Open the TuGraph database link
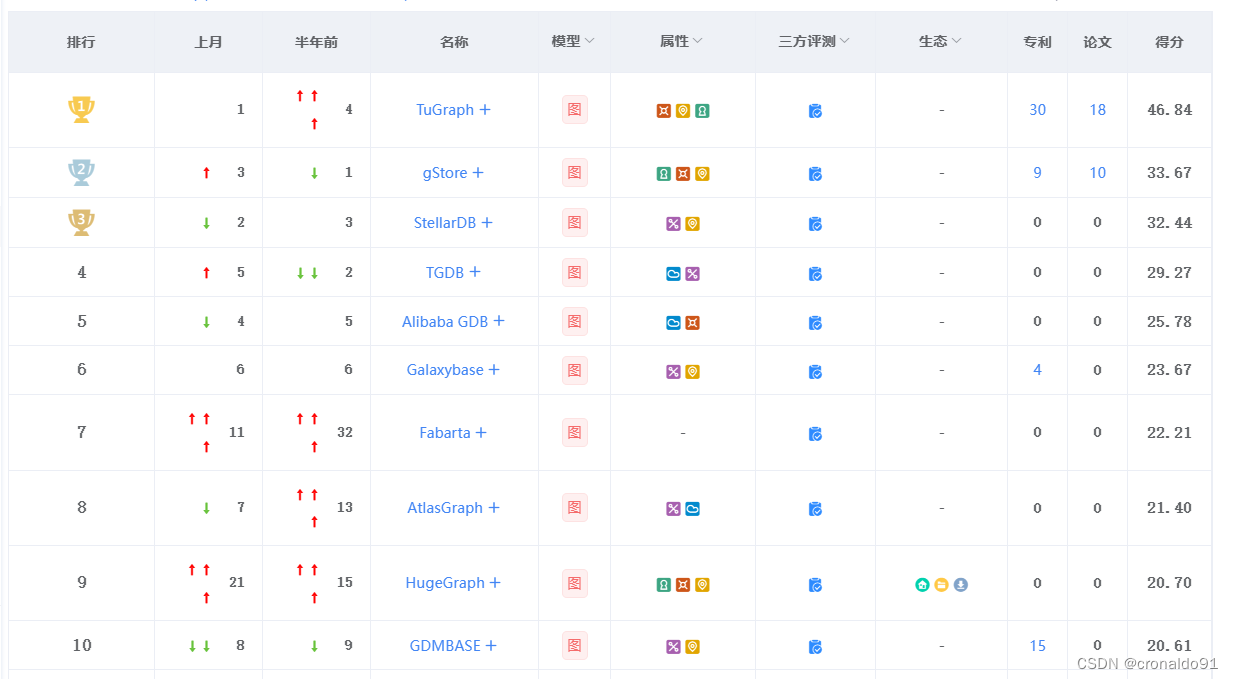The image size is (1233, 679). tap(445, 110)
